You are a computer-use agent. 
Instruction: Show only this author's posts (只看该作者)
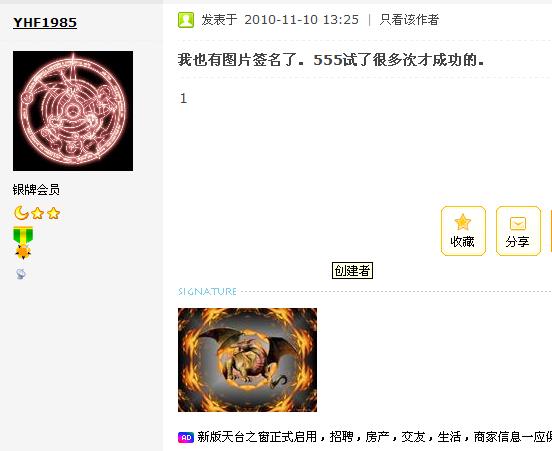[x=409, y=20]
